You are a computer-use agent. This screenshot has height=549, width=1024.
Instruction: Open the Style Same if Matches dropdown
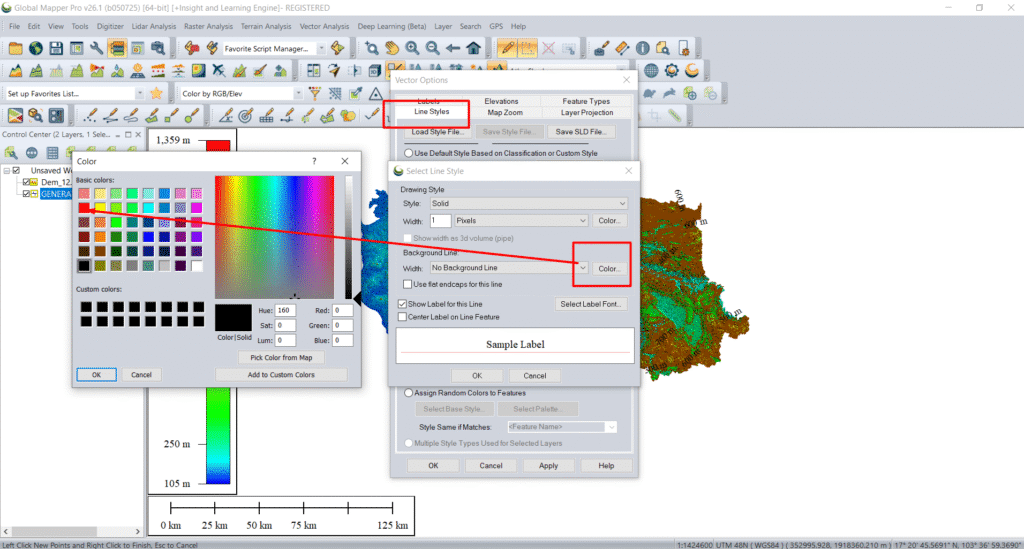tap(562, 427)
